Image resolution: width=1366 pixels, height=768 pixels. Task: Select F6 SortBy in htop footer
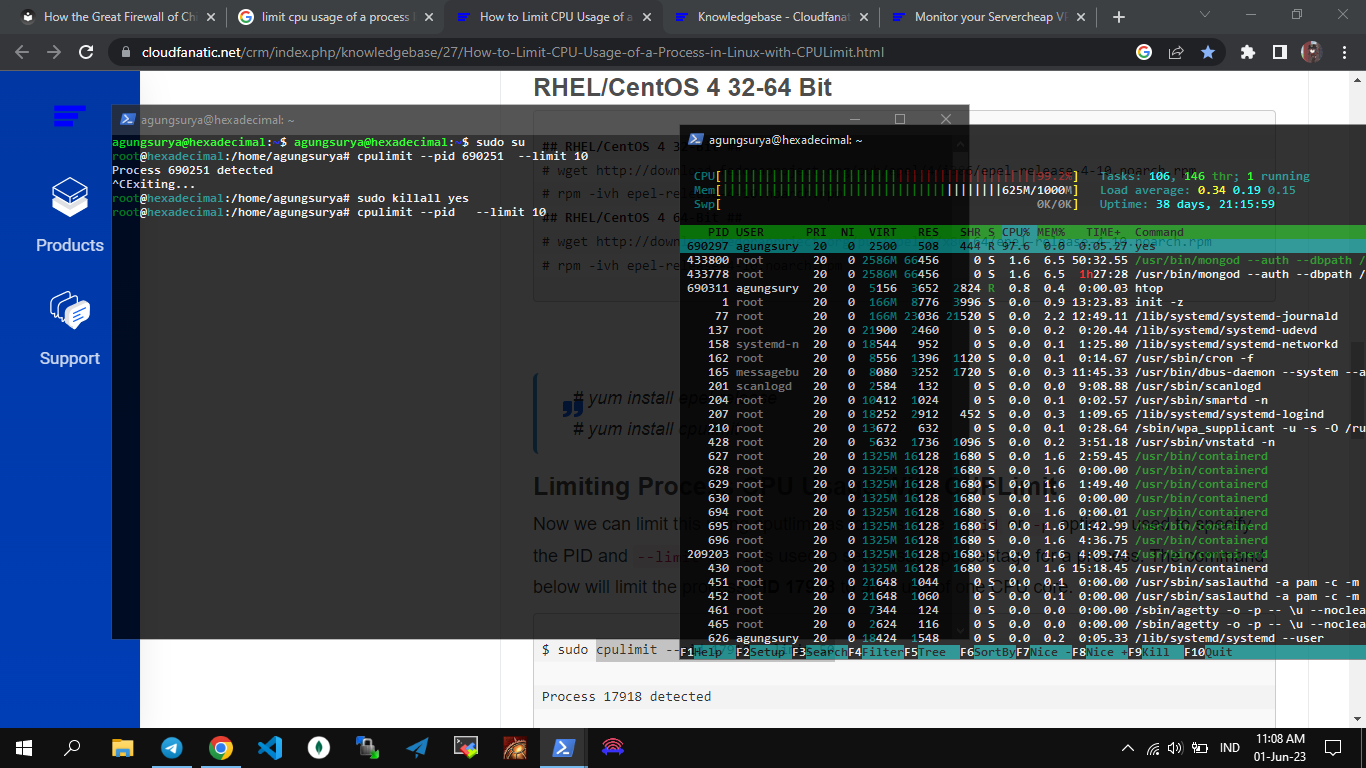point(987,652)
